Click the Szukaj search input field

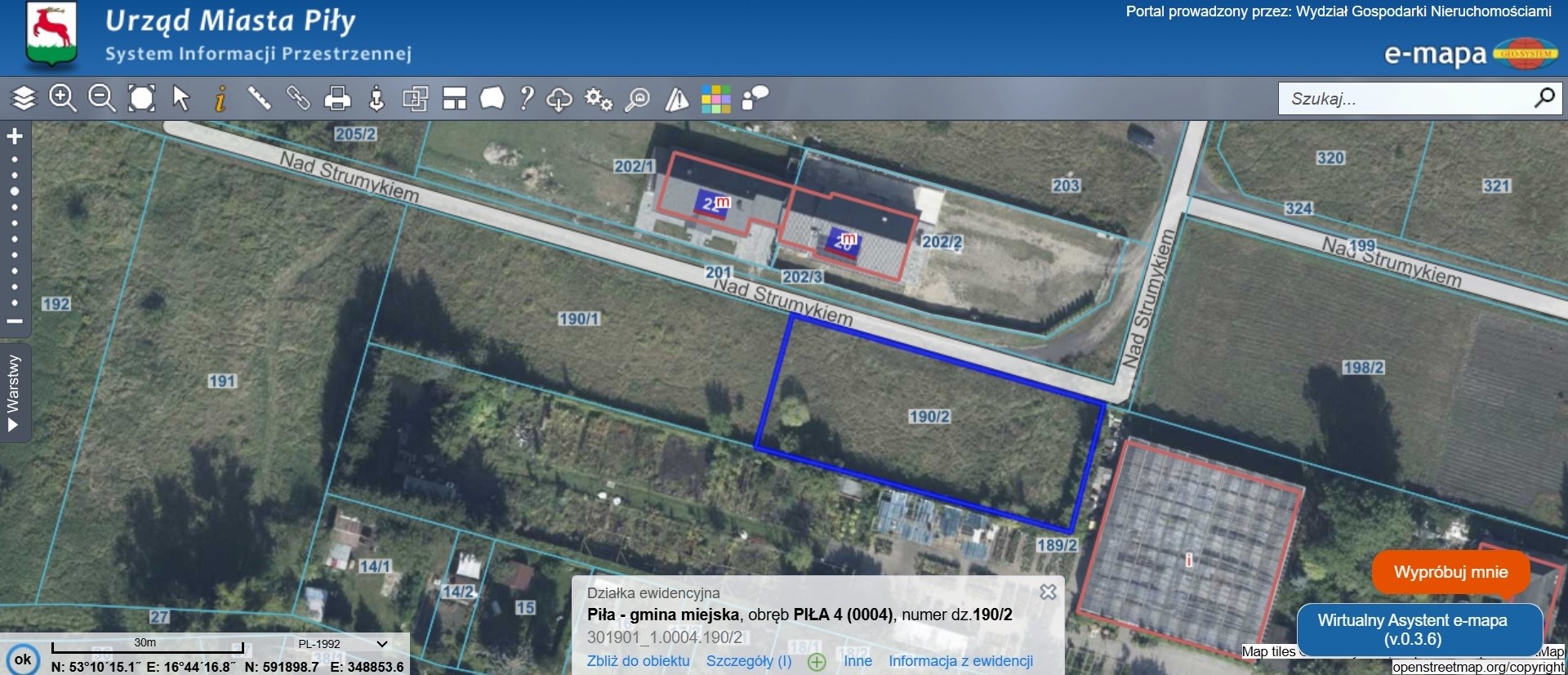click(x=1405, y=99)
